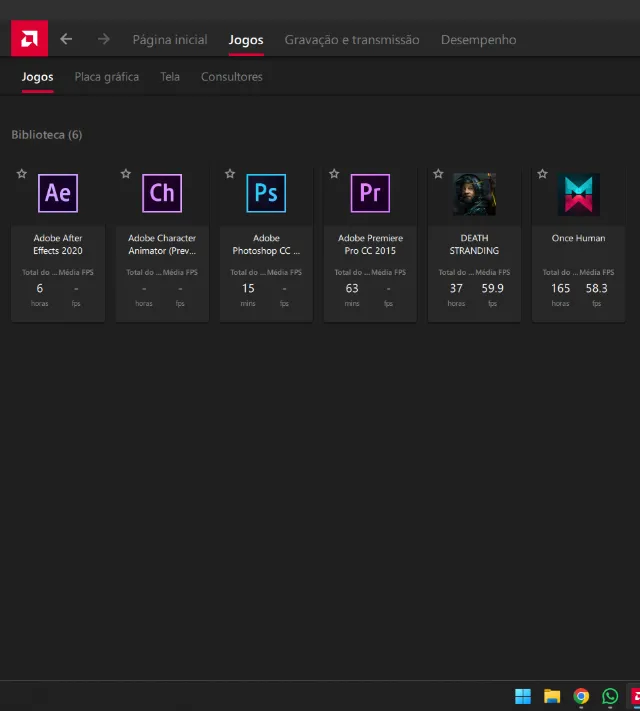Open the Windows Start menu
Screen dimensions: 640x711
(523, 696)
